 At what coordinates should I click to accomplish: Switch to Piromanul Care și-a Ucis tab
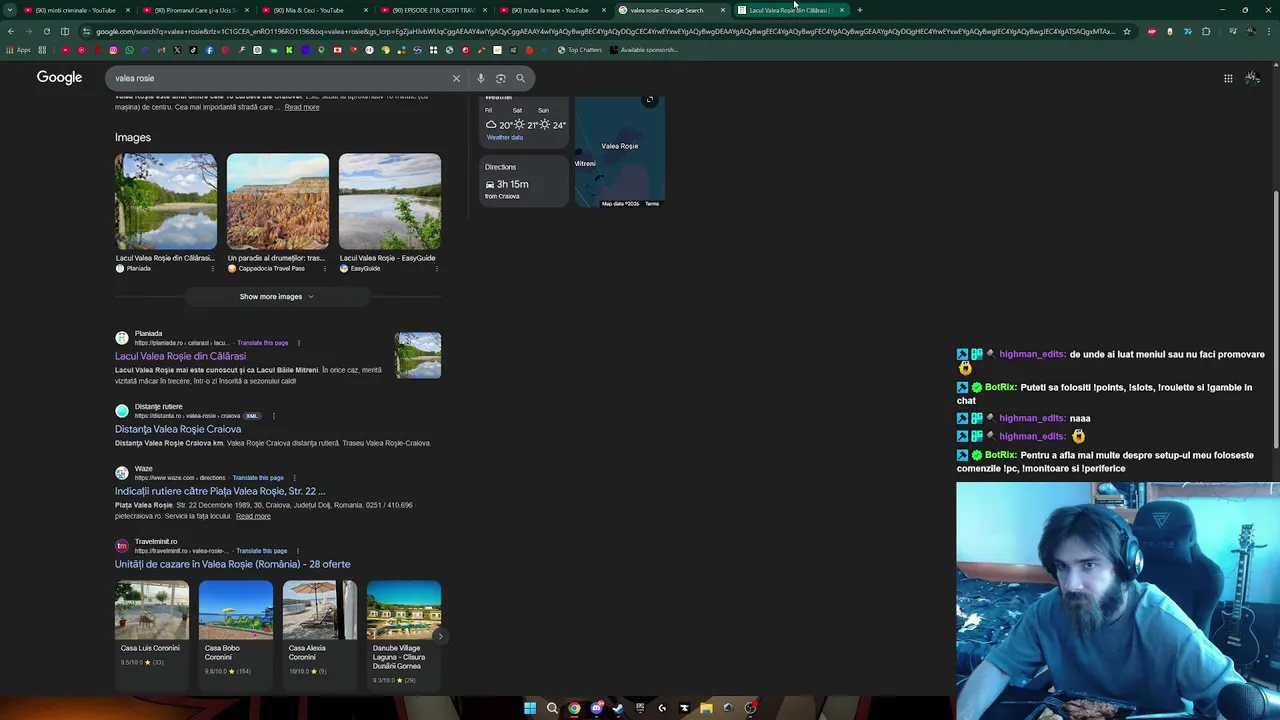point(194,10)
